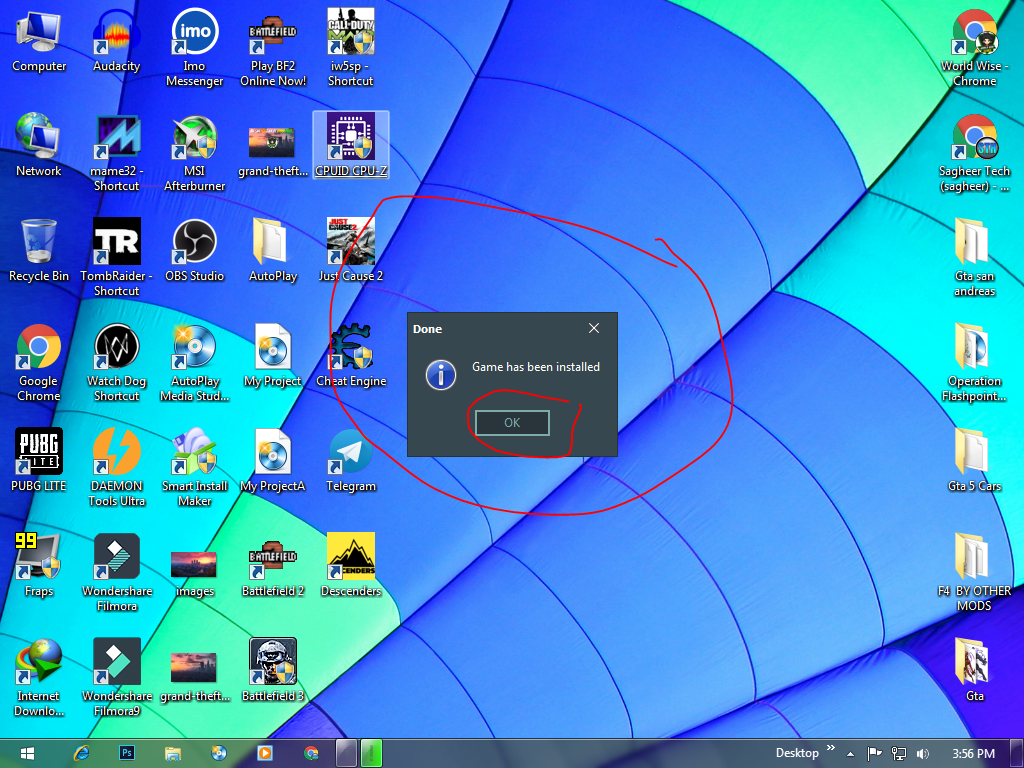Open the volume speaker tray icon
This screenshot has height=768, width=1024.
[923, 754]
